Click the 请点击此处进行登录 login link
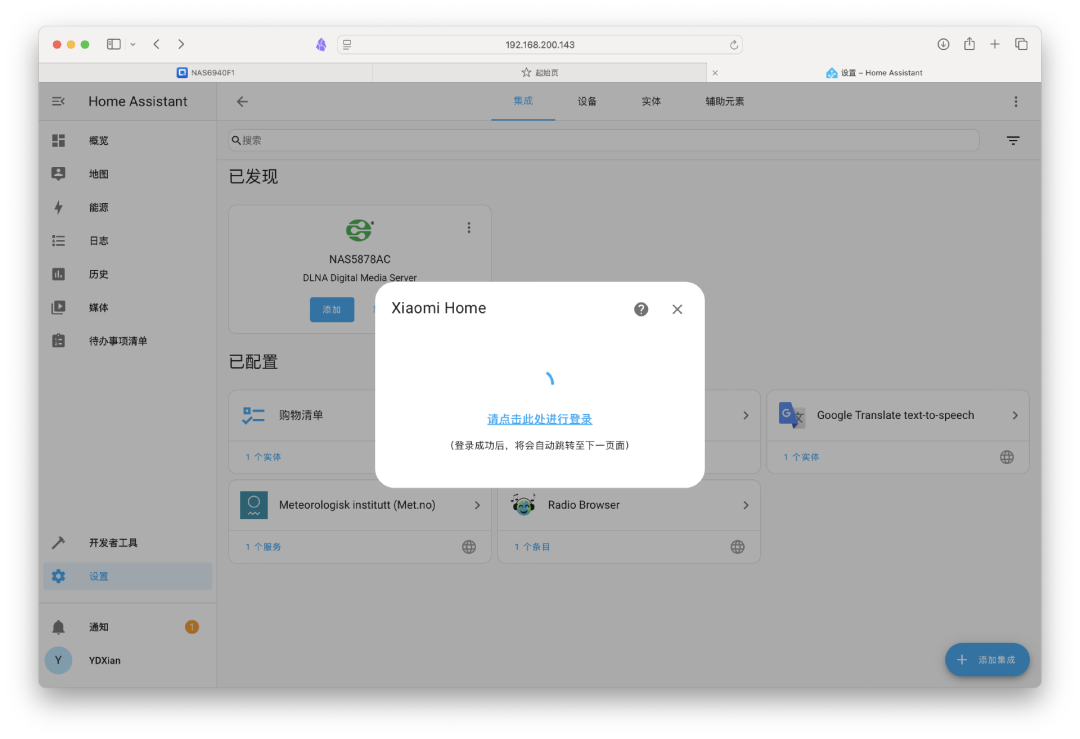 (x=539, y=419)
